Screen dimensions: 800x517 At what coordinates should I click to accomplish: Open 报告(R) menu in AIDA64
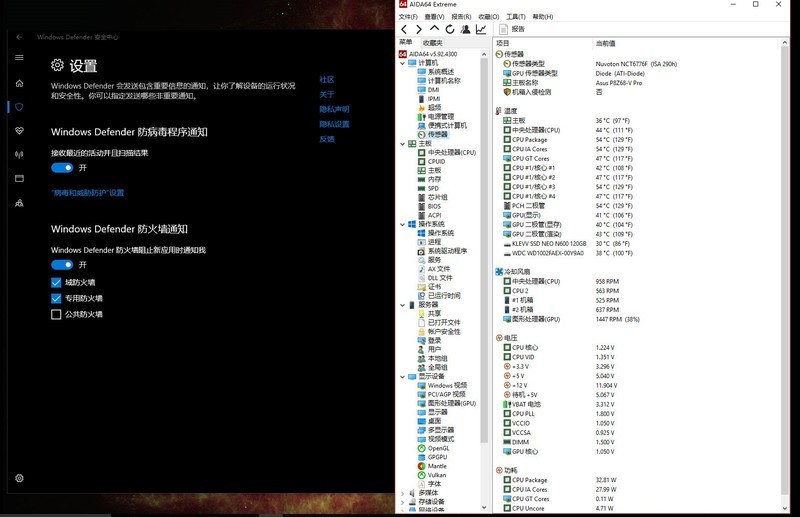point(461,17)
